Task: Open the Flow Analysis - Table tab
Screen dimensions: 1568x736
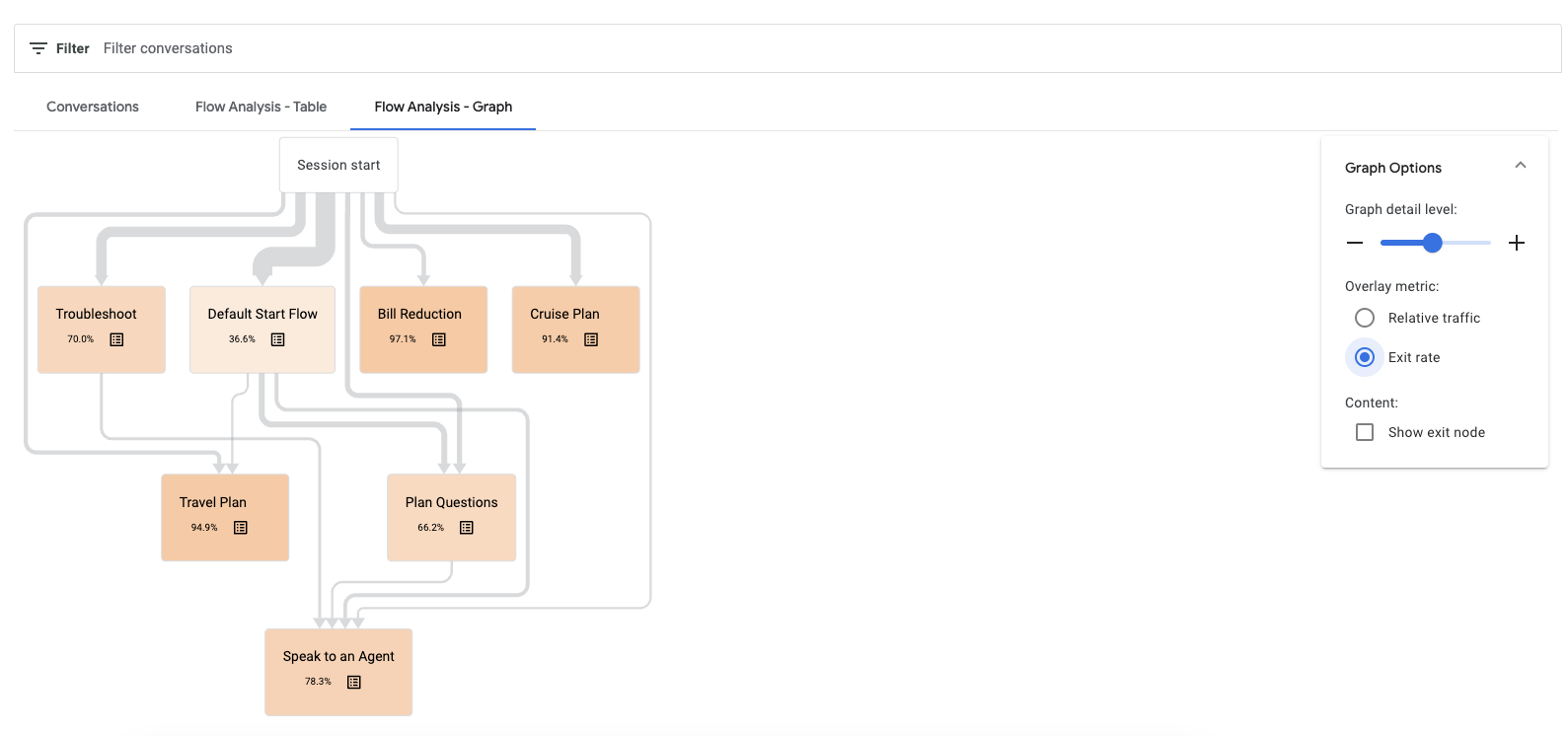Action: coord(261,107)
